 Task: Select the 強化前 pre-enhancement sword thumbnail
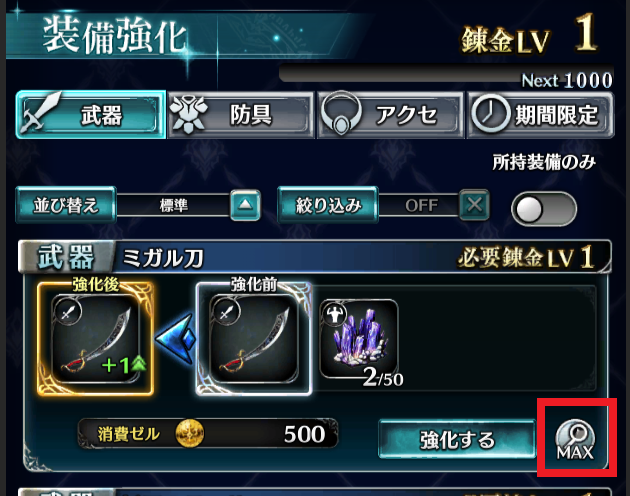tap(254, 339)
